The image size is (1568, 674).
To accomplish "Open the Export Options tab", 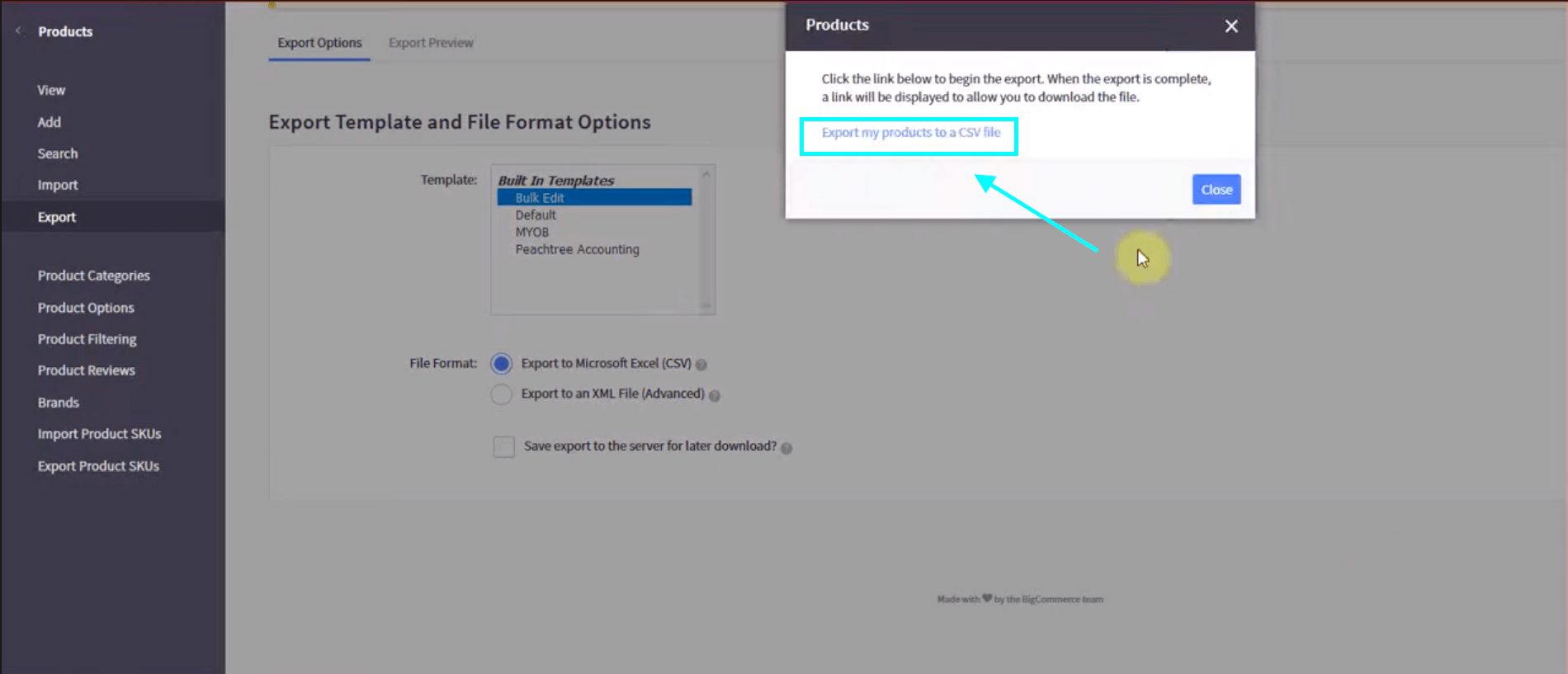I will click(x=319, y=43).
